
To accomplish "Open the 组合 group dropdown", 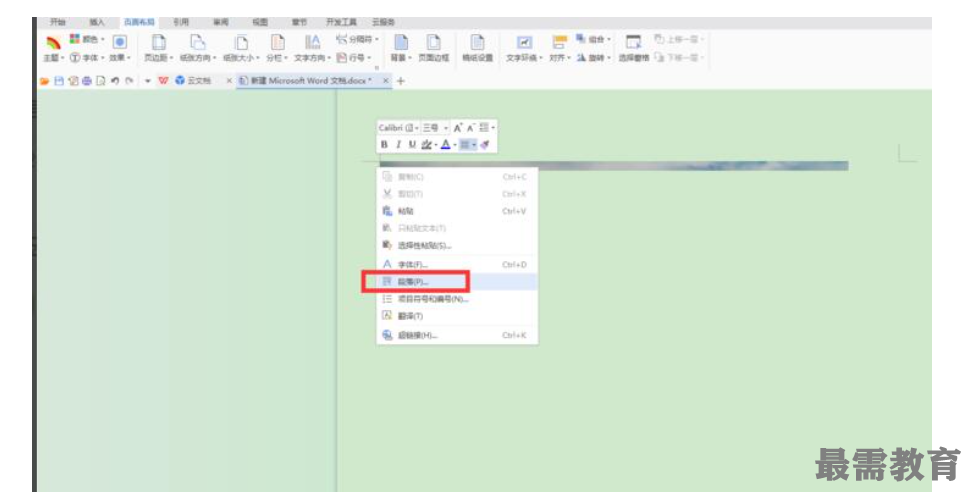I will click(x=593, y=39).
